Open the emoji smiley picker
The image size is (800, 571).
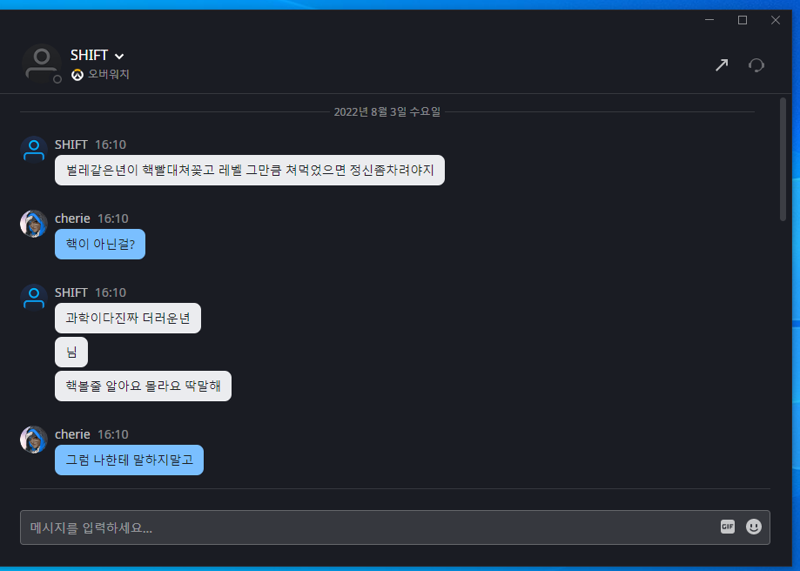(x=754, y=527)
